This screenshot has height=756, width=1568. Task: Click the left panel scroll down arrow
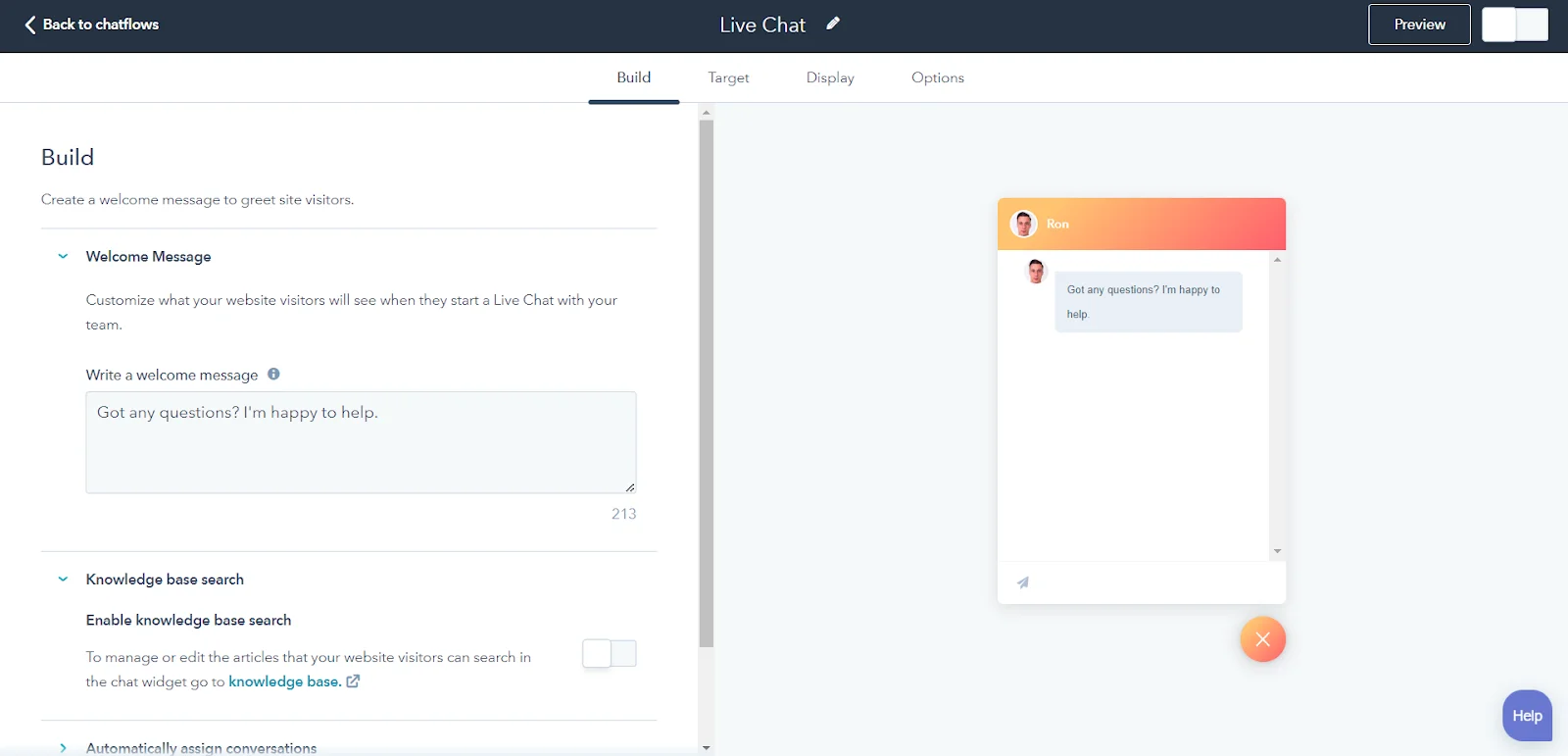(706, 748)
